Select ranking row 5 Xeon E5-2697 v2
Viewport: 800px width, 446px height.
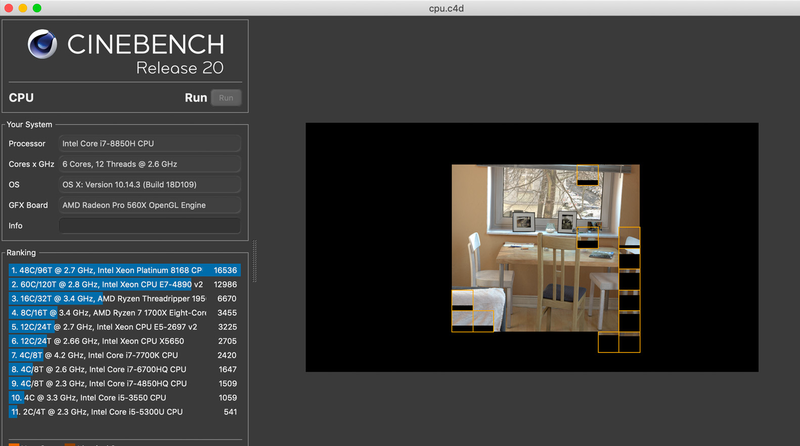point(124,327)
